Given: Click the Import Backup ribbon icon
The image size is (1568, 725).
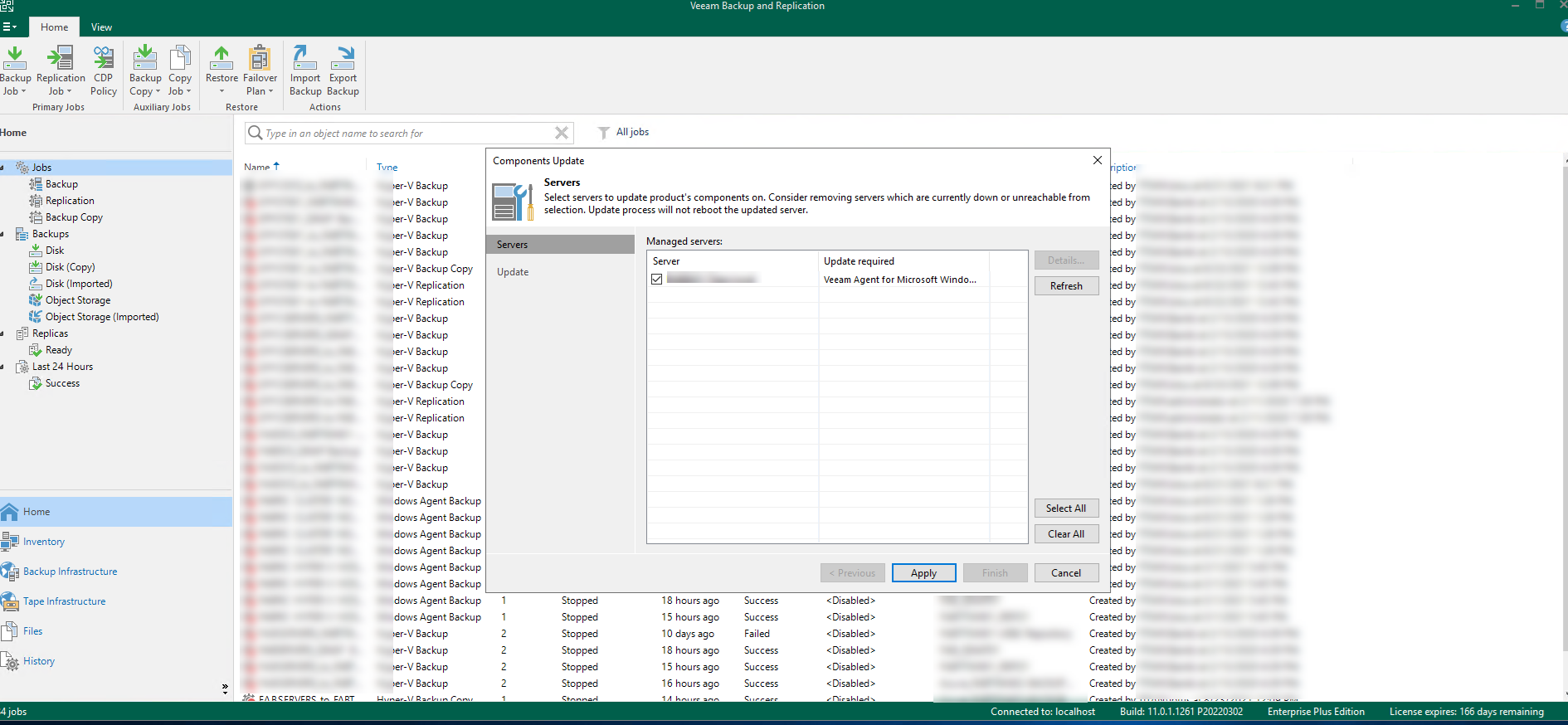Looking at the screenshot, I should point(304,58).
